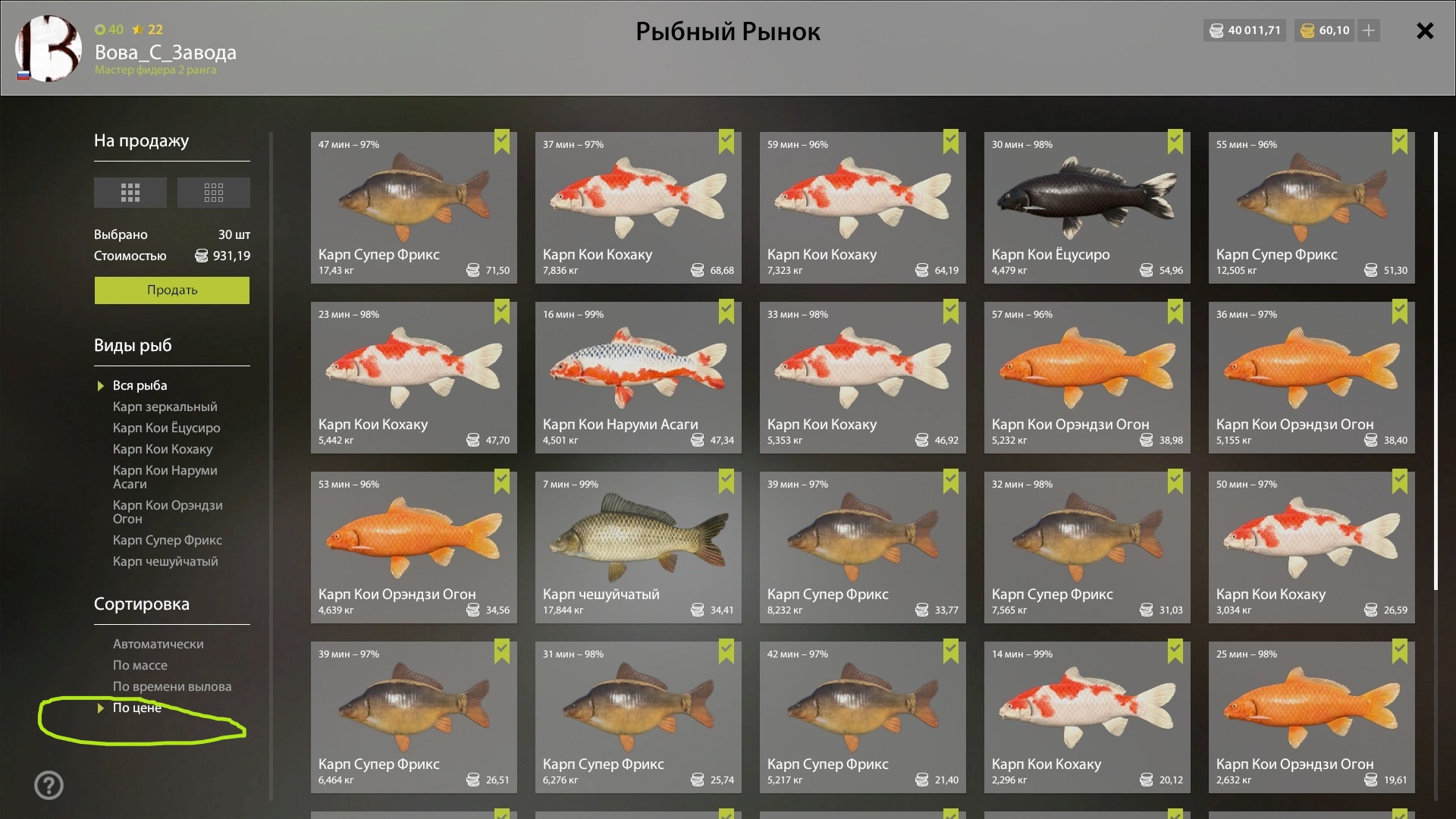Click the Продать sell button
This screenshot has height=819, width=1456.
[172, 290]
